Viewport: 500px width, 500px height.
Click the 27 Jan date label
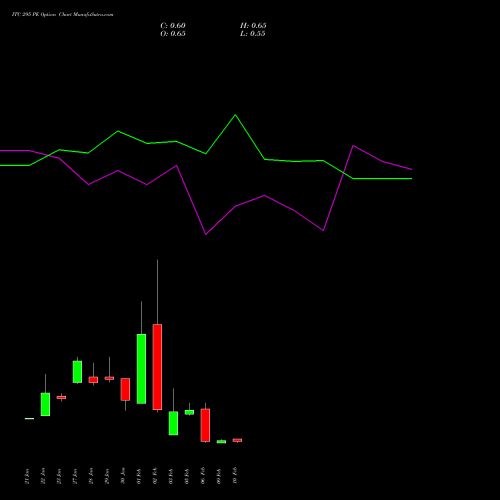coord(75,476)
